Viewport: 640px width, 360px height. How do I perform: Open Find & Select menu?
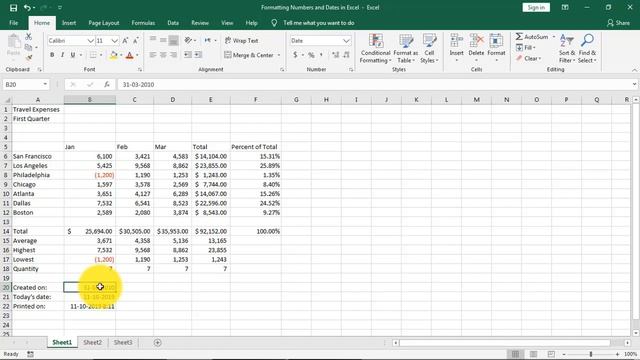point(587,49)
